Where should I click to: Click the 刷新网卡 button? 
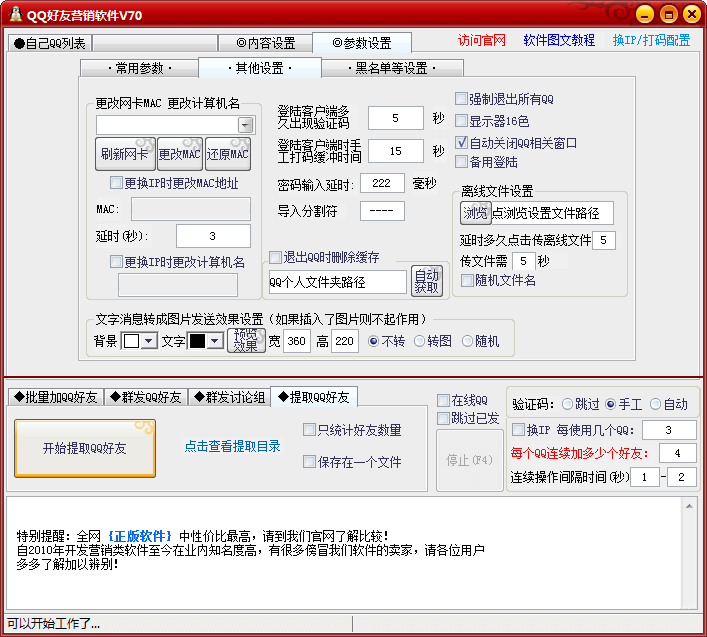point(125,154)
